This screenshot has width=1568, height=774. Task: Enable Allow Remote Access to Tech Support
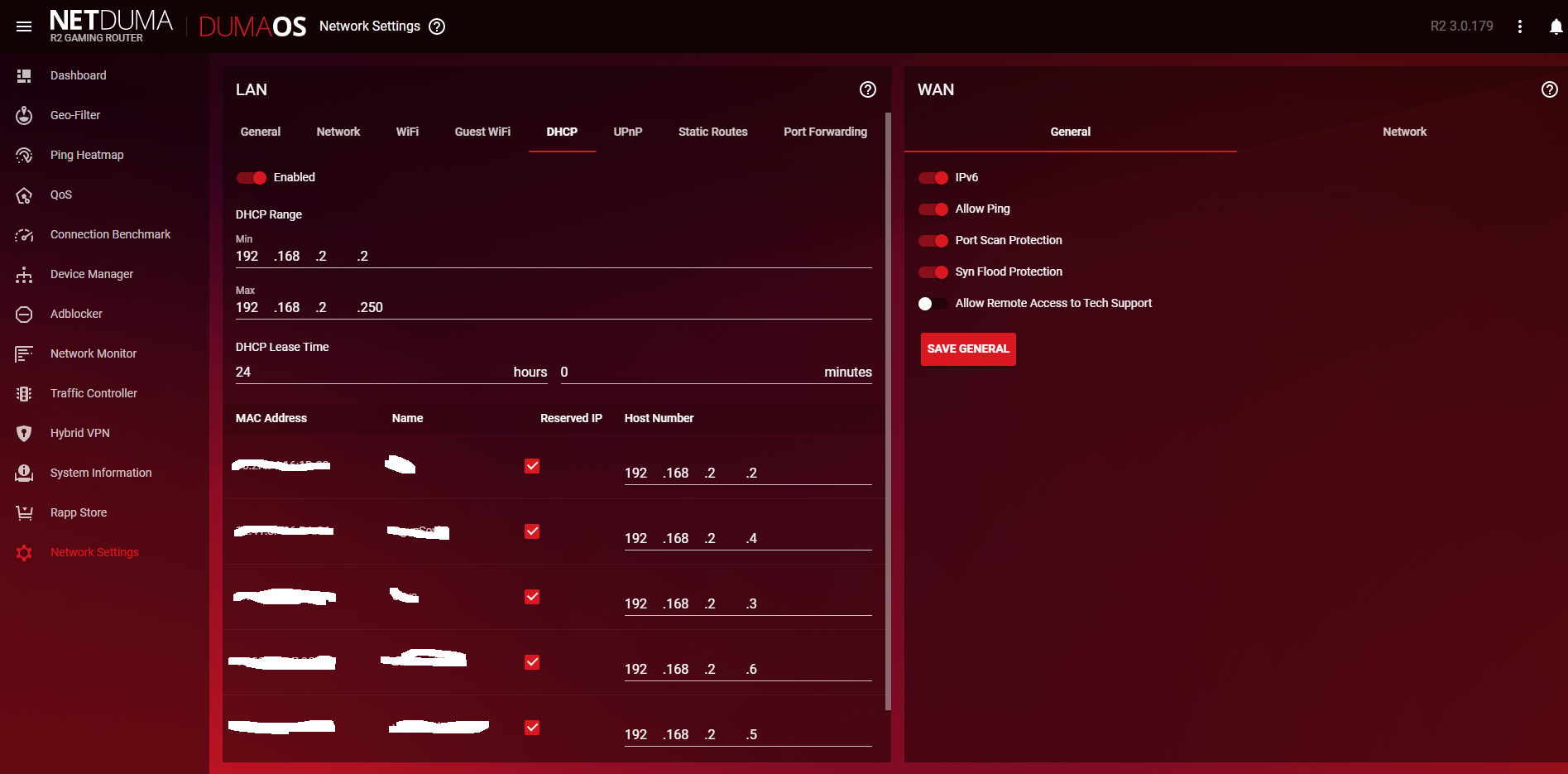933,304
